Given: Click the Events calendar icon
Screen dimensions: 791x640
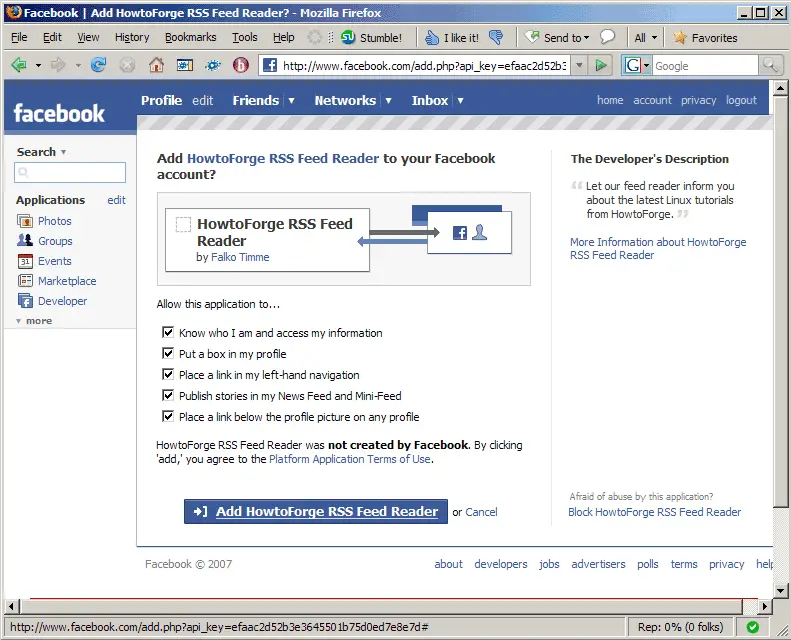Looking at the screenshot, I should tap(25, 261).
